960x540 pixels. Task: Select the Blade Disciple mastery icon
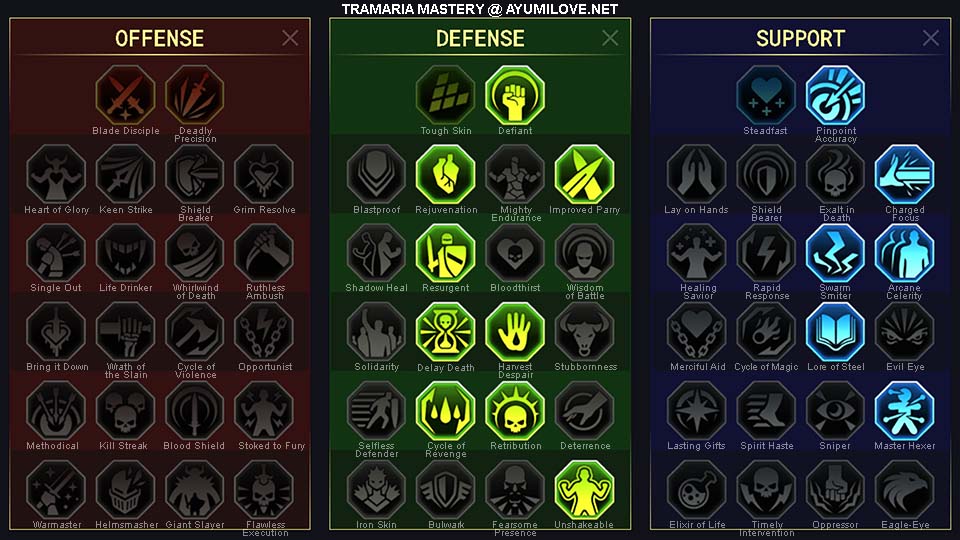(x=126, y=95)
